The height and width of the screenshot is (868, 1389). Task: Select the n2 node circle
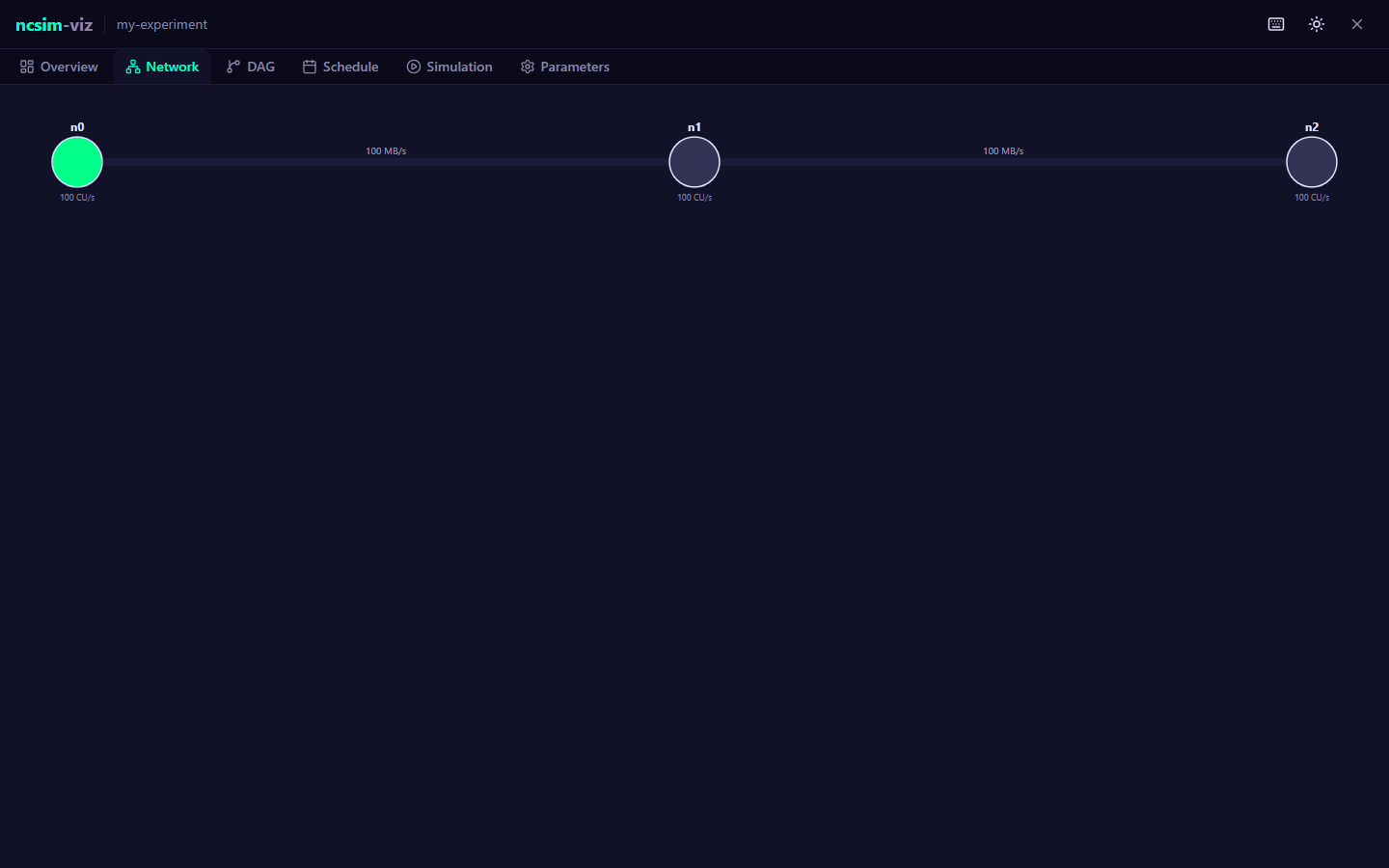pos(1312,162)
